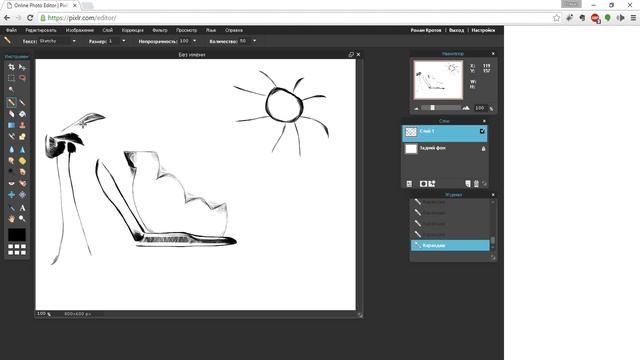
Task: Toggle visibility checkbox of Слой 1
Action: tap(482, 131)
